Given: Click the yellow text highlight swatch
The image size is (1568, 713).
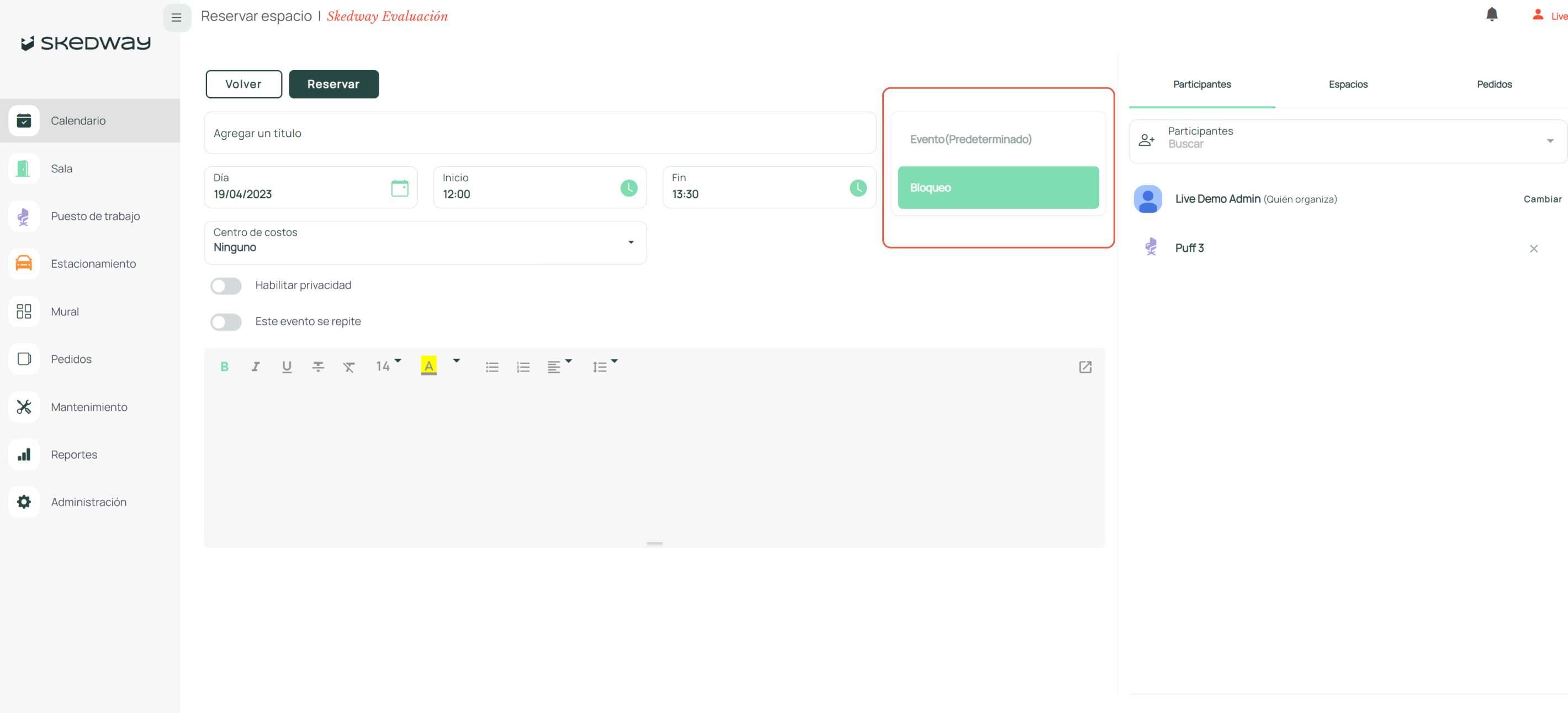Looking at the screenshot, I should coord(428,366).
